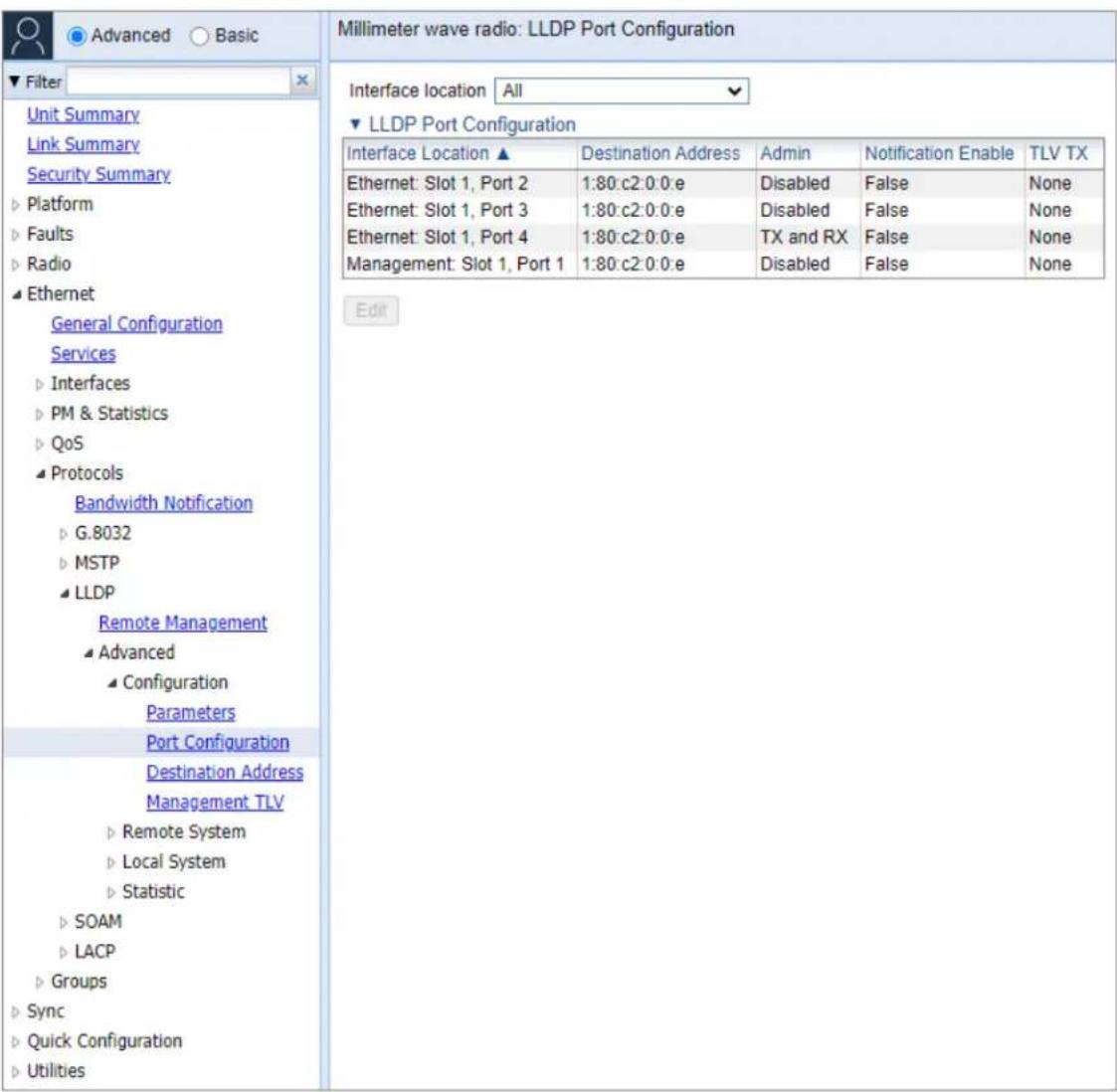The height and width of the screenshot is (1092, 1117).
Task: Open the Destination Address link
Action: [x=225, y=773]
